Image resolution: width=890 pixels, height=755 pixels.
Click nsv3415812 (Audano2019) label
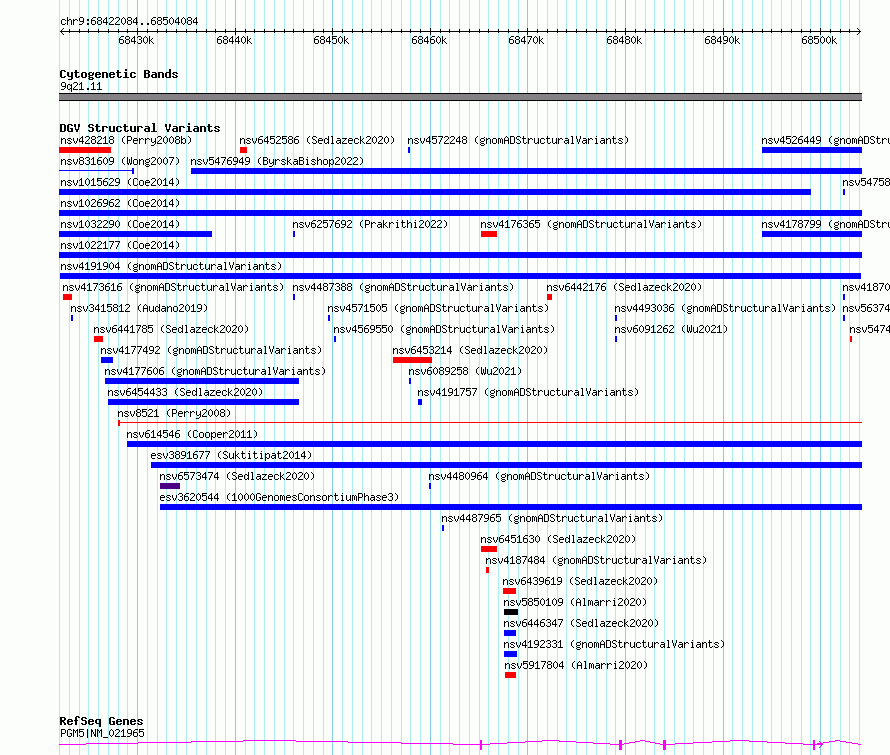(x=139, y=308)
